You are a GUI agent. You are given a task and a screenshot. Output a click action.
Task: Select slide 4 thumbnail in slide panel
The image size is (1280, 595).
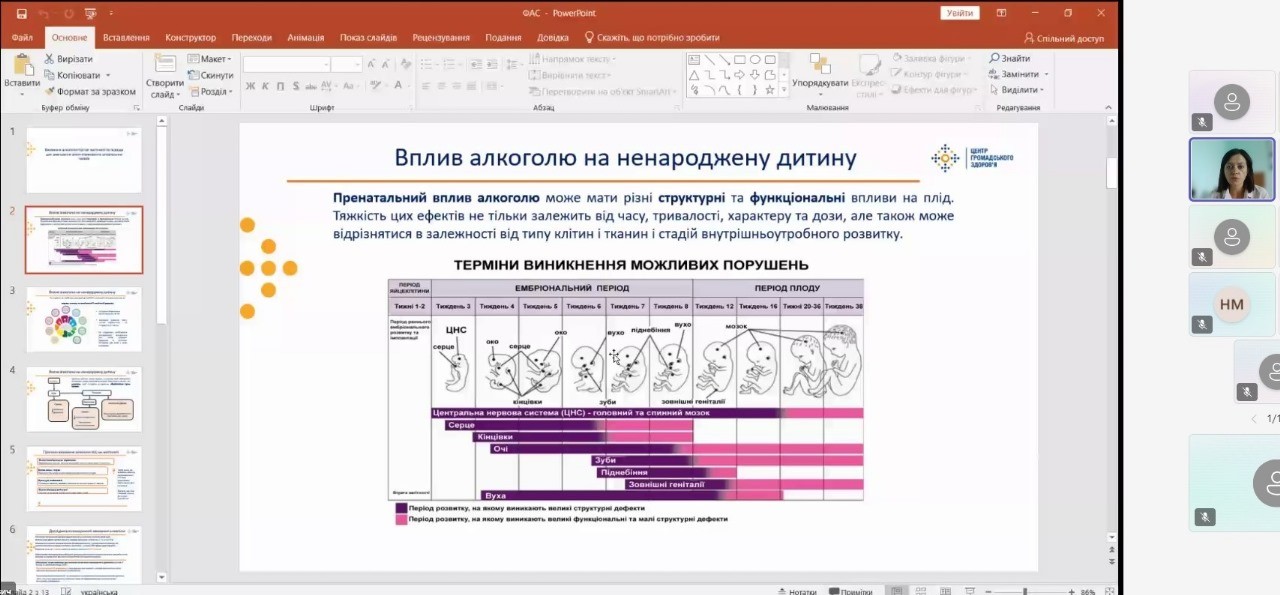pos(84,398)
